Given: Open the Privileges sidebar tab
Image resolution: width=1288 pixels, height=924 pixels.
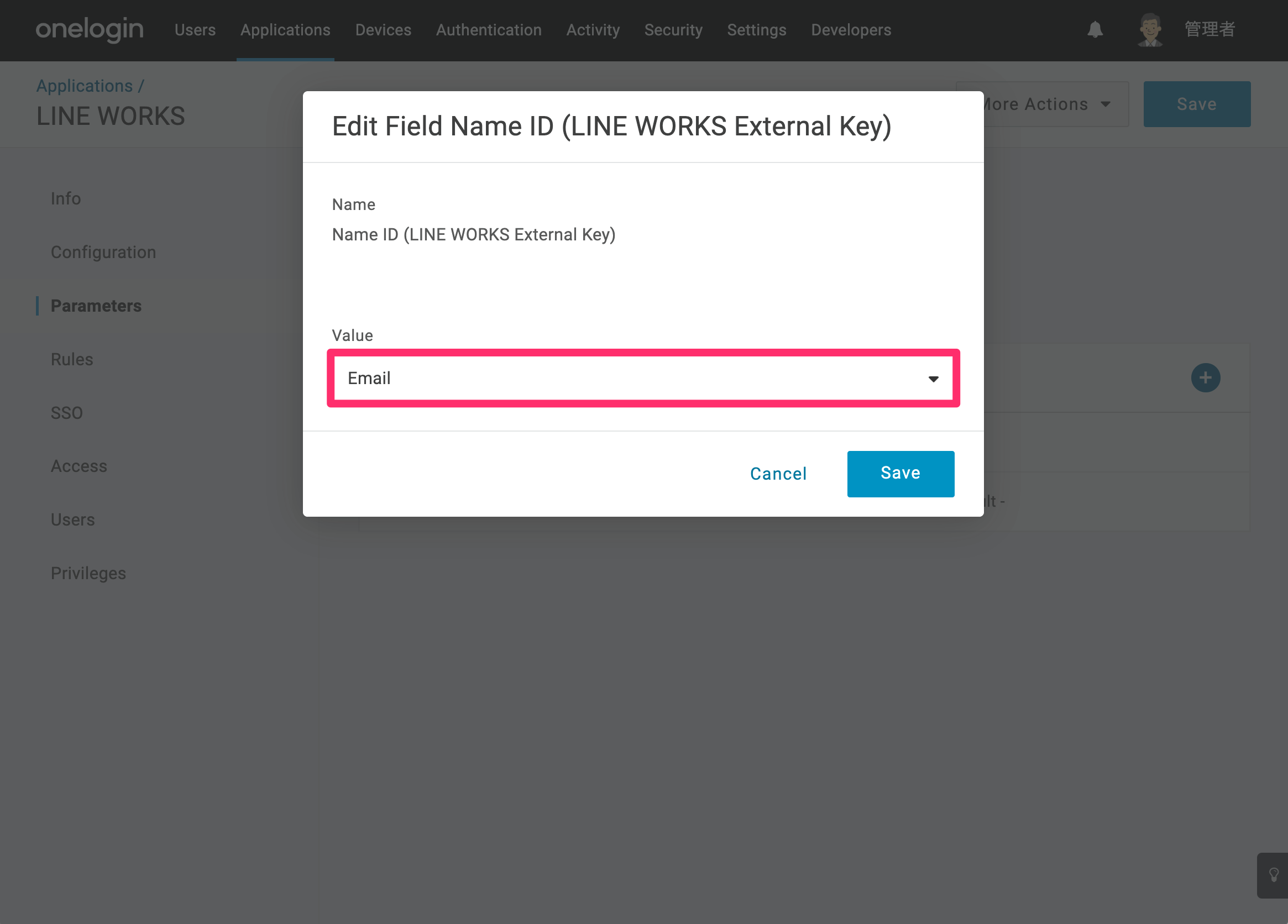Looking at the screenshot, I should point(88,573).
